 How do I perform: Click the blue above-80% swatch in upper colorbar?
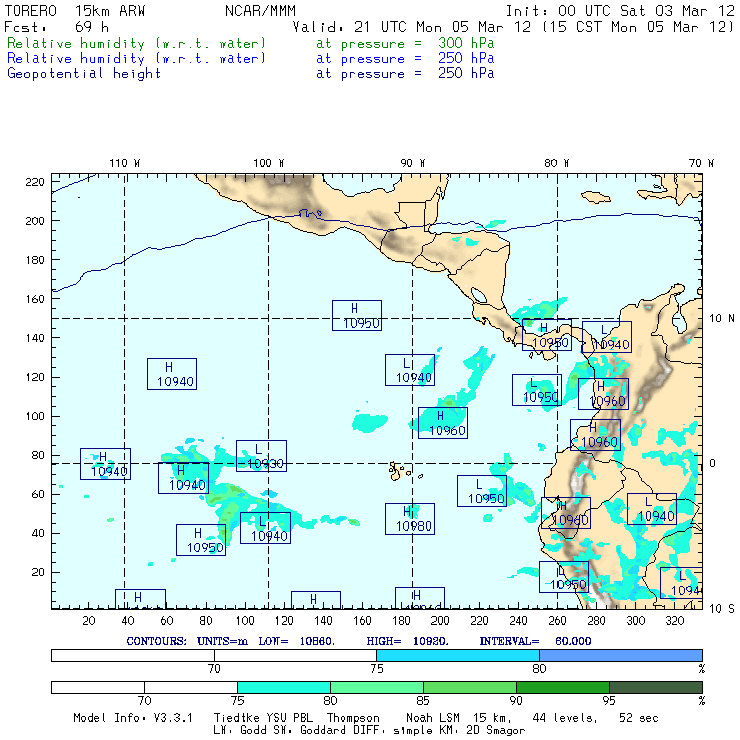(x=621, y=655)
